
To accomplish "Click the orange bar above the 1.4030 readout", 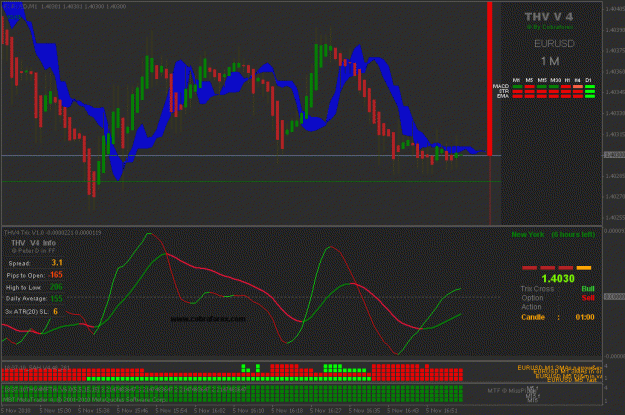I will click(584, 268).
